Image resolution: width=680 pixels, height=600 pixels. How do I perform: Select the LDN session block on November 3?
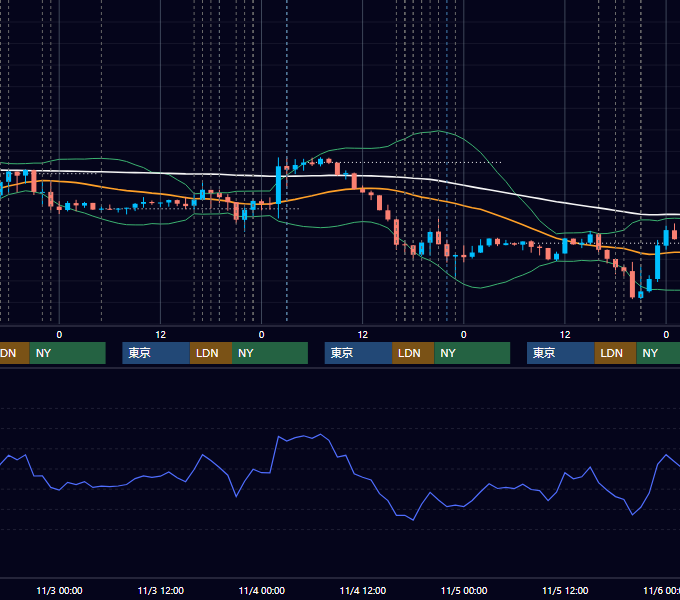211,353
